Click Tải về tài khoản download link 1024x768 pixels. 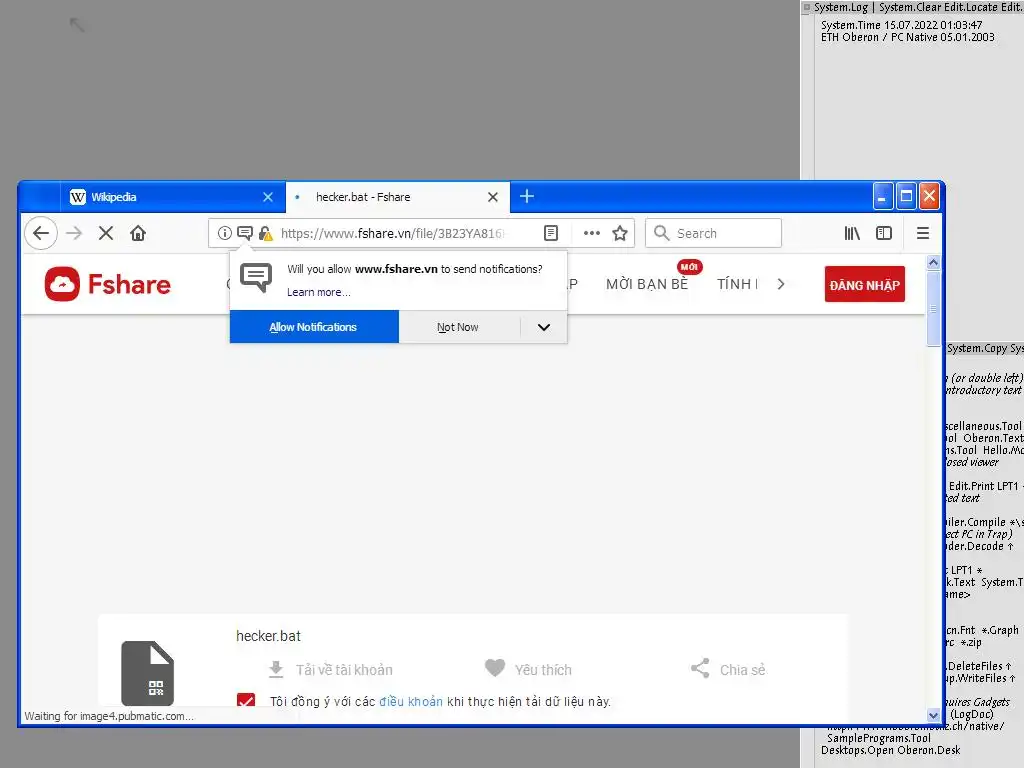pyautogui.click(x=344, y=669)
